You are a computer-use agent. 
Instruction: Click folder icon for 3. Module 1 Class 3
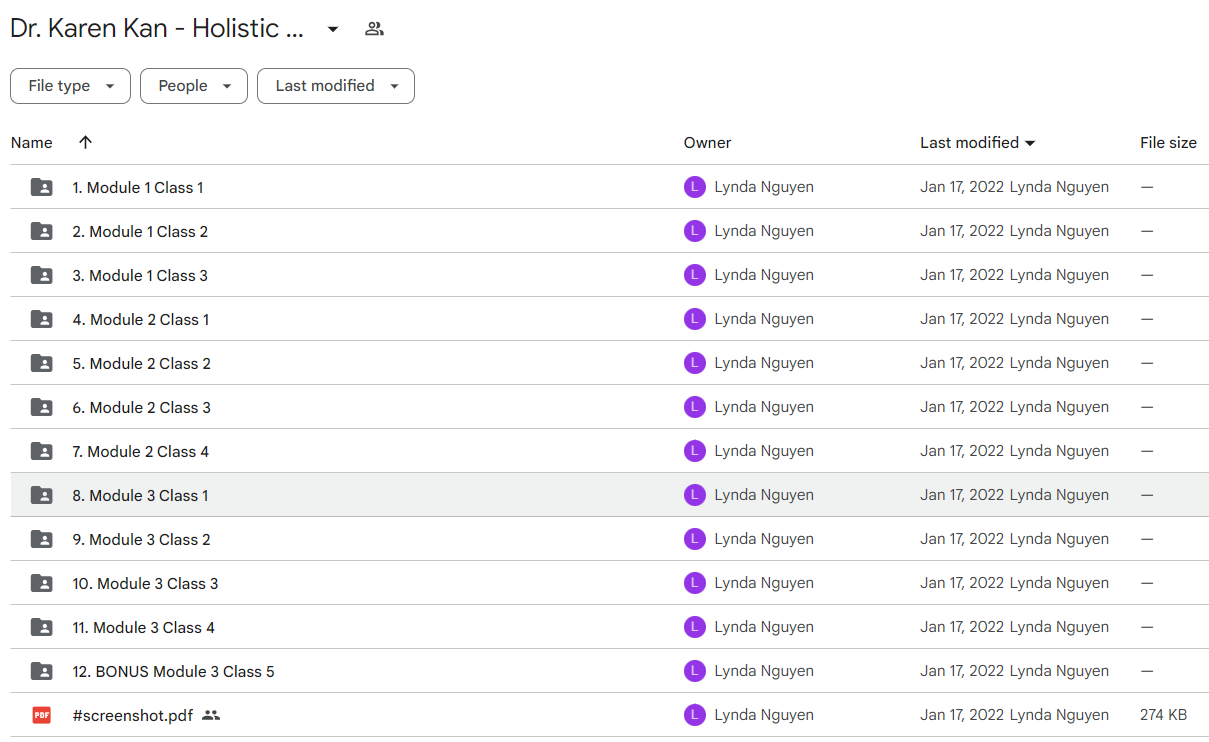pos(41,275)
